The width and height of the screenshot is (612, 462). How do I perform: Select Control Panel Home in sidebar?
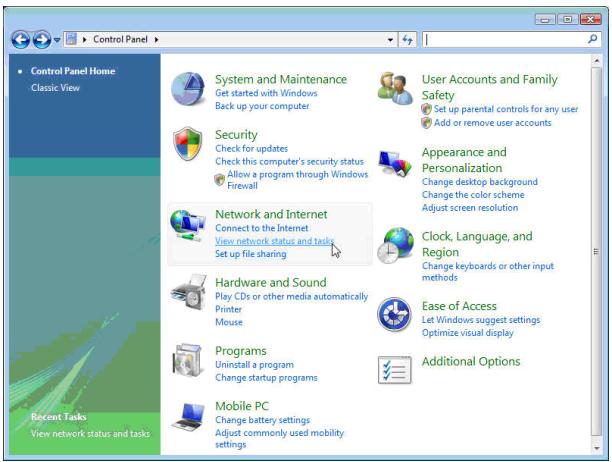(73, 71)
